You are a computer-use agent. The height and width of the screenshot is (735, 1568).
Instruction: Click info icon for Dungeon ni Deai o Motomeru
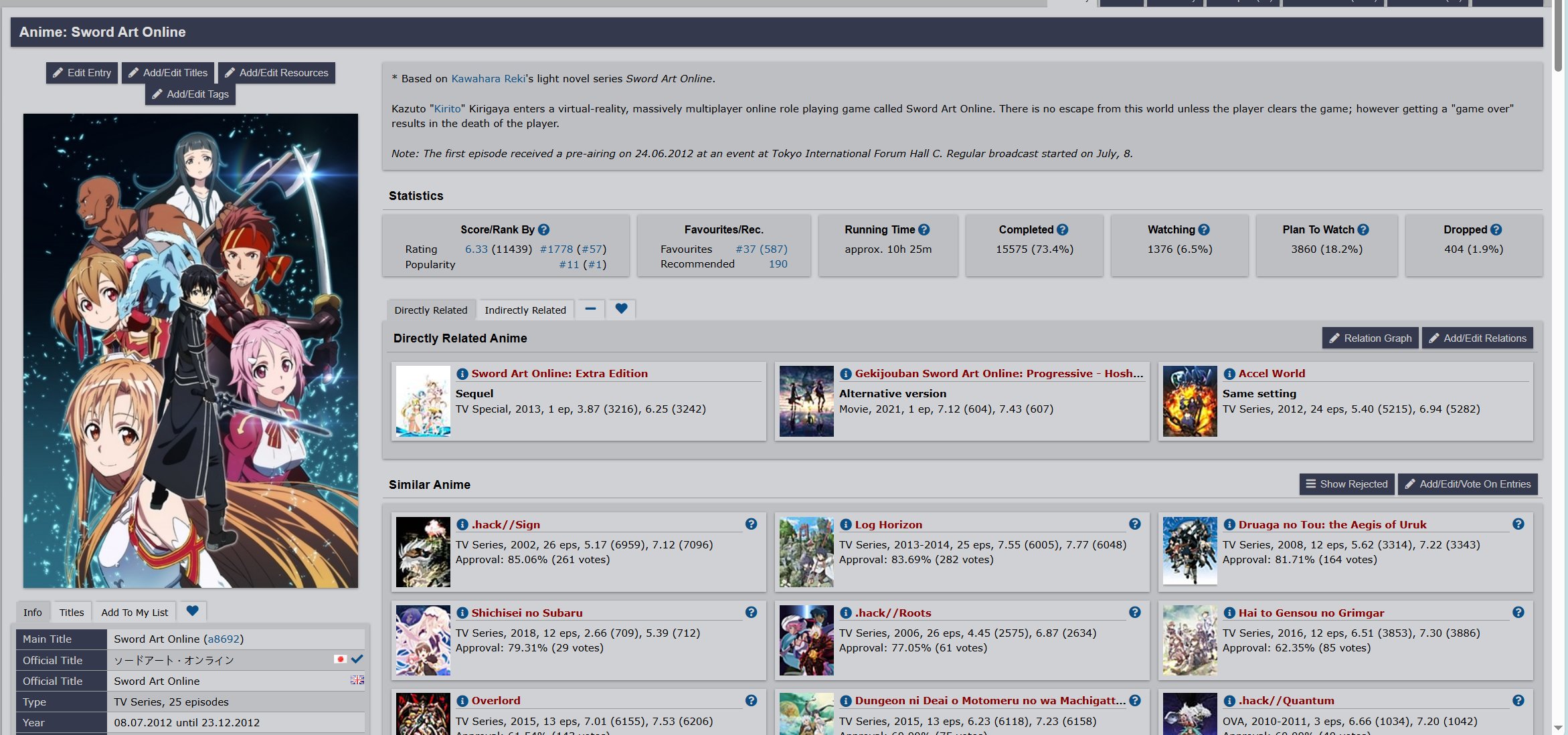845,701
